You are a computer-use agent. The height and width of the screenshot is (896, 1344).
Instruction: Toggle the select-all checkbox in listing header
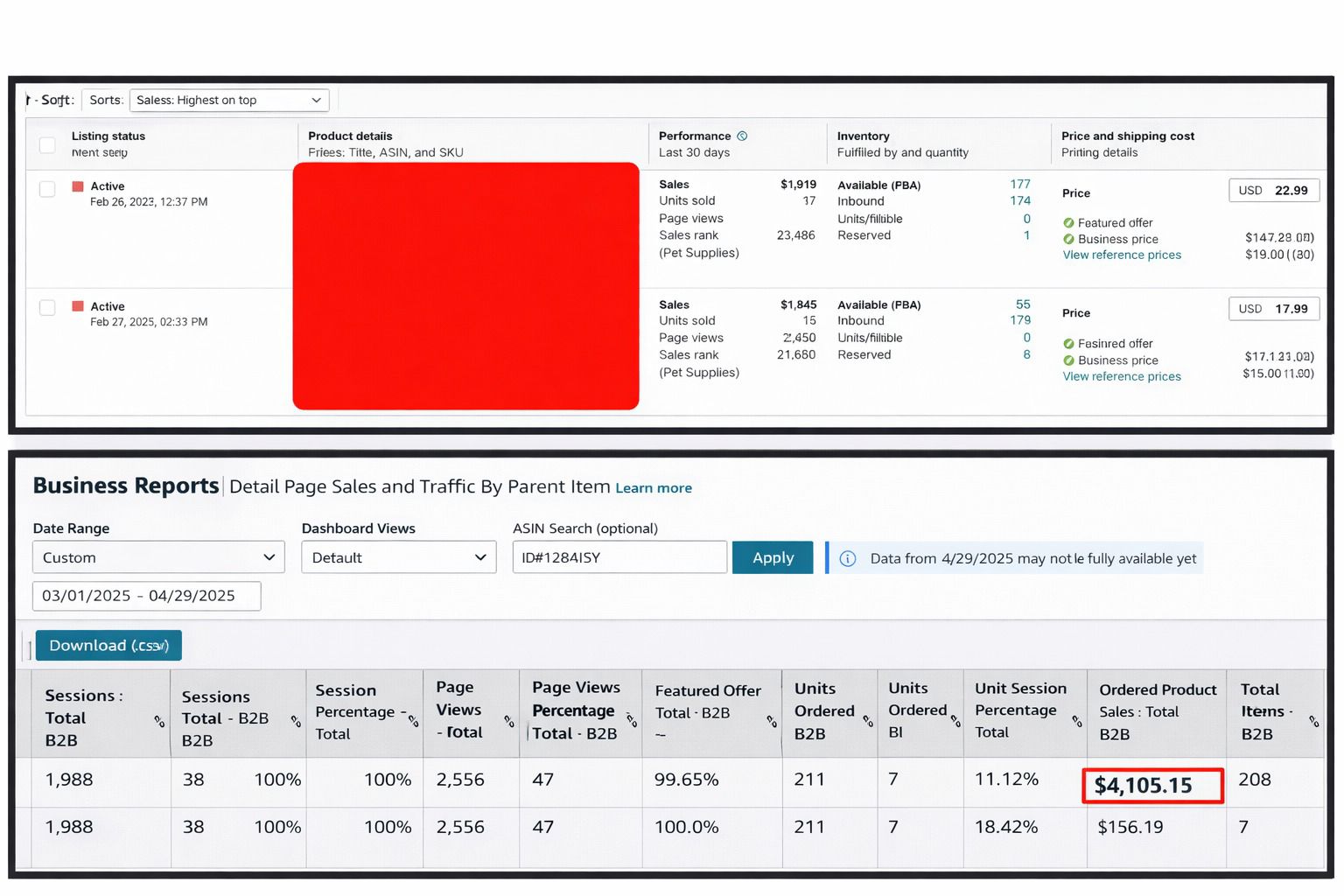tap(47, 144)
